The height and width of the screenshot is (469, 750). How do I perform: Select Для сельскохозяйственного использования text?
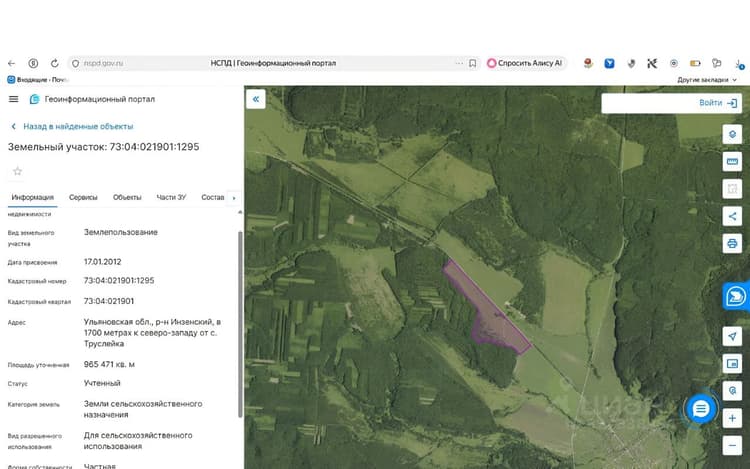pyautogui.click(x=138, y=441)
